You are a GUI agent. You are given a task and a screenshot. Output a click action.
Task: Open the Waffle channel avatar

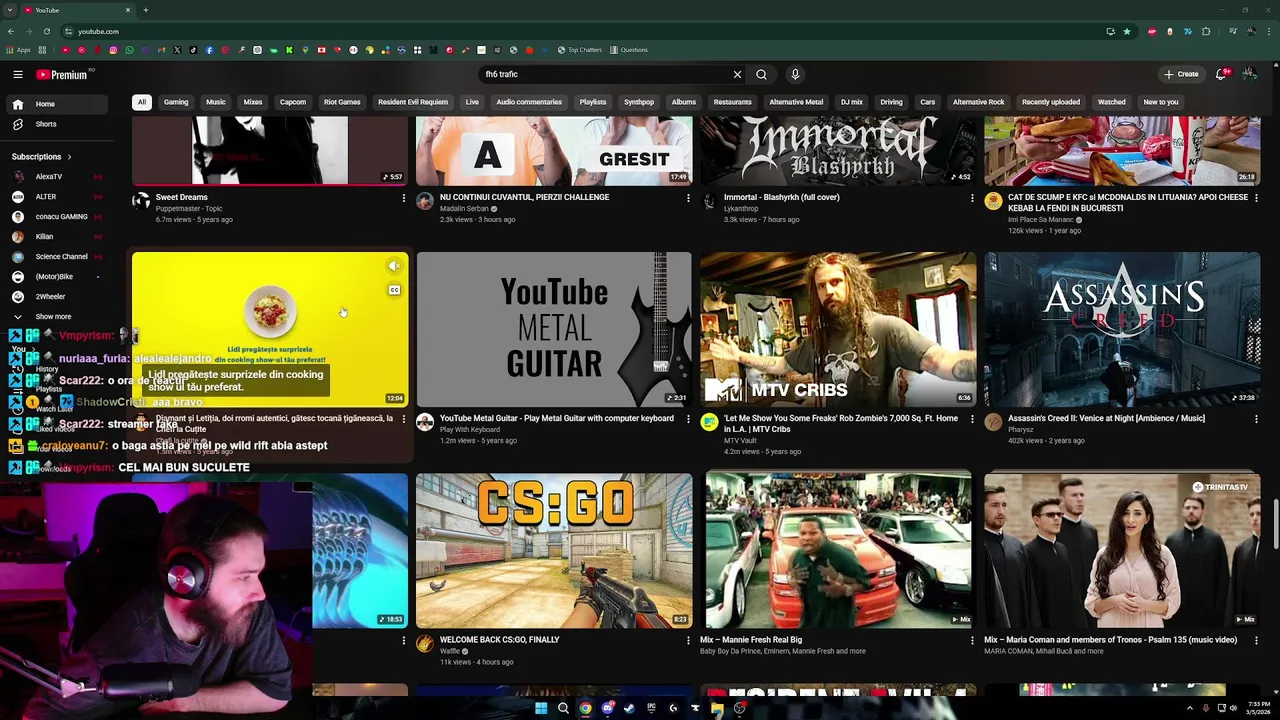click(x=425, y=643)
